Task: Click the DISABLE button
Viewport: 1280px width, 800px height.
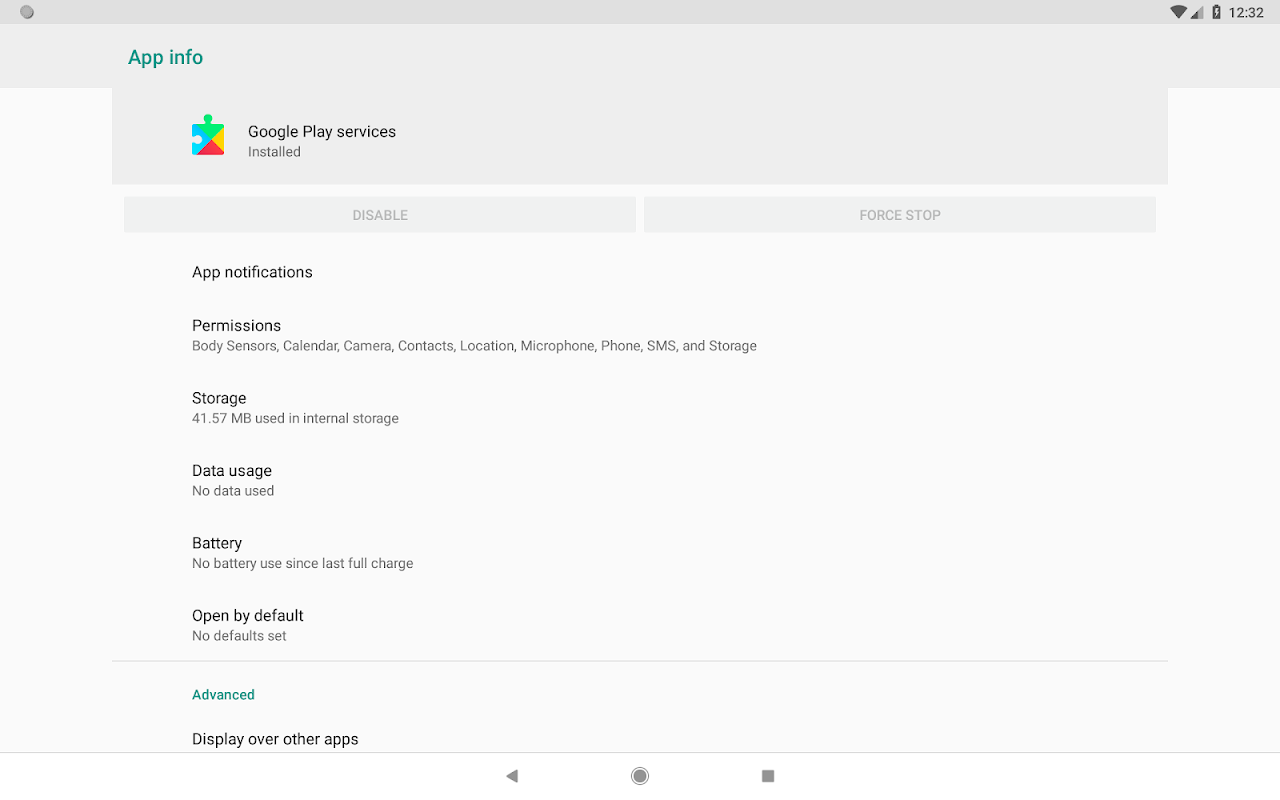Action: (x=380, y=215)
